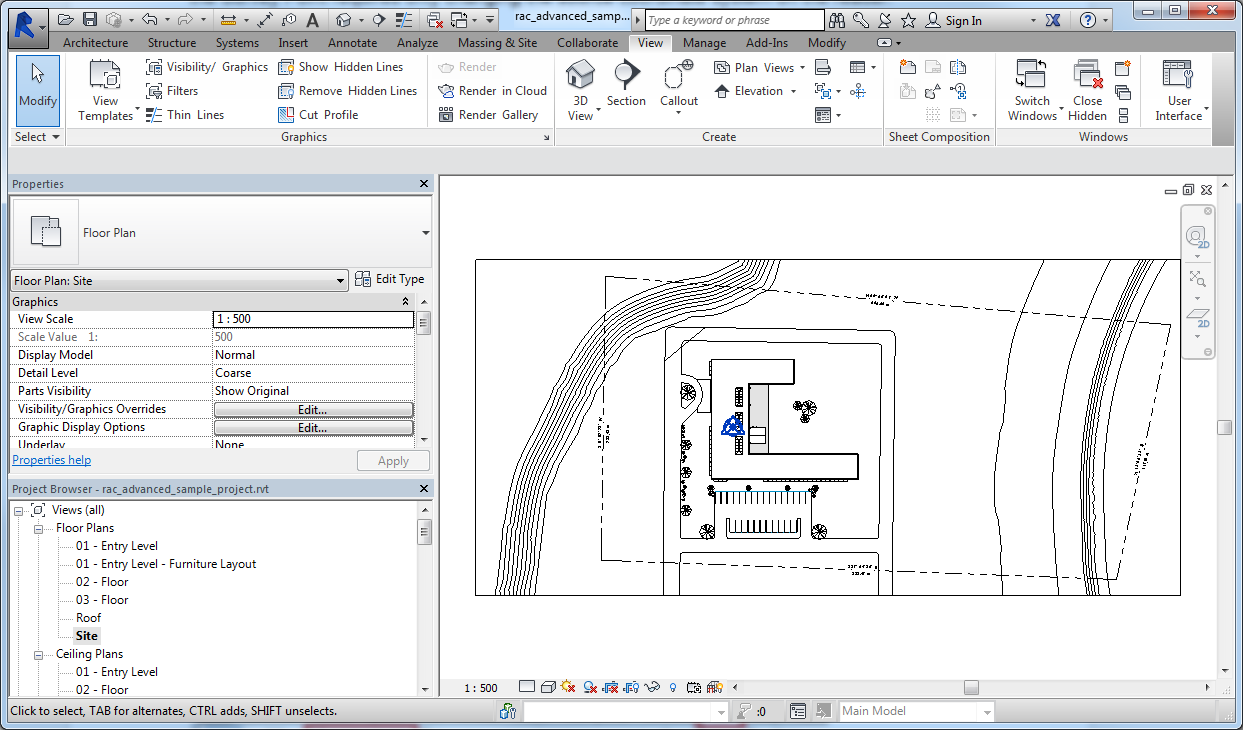The height and width of the screenshot is (730, 1243).
Task: Click Sign In
Action: click(954, 20)
